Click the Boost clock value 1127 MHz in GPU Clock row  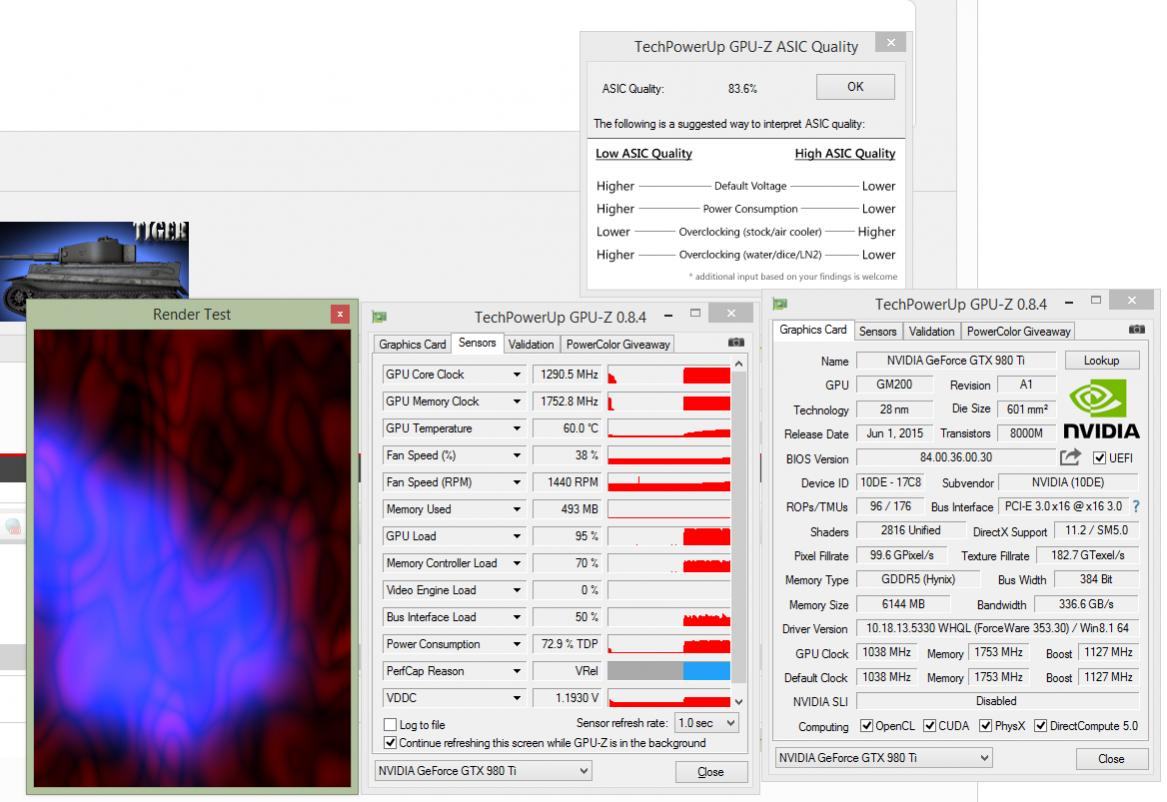(1107, 652)
